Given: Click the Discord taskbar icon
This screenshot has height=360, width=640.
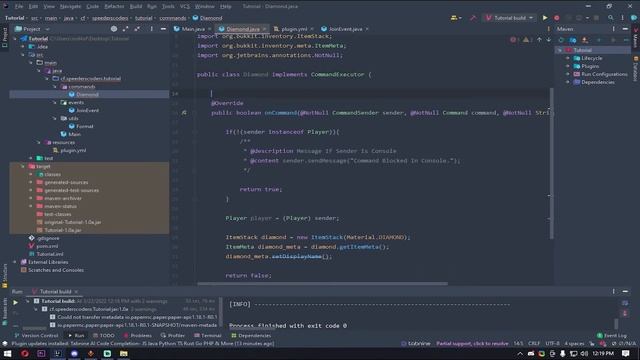Looking at the screenshot, I should coord(74,353).
